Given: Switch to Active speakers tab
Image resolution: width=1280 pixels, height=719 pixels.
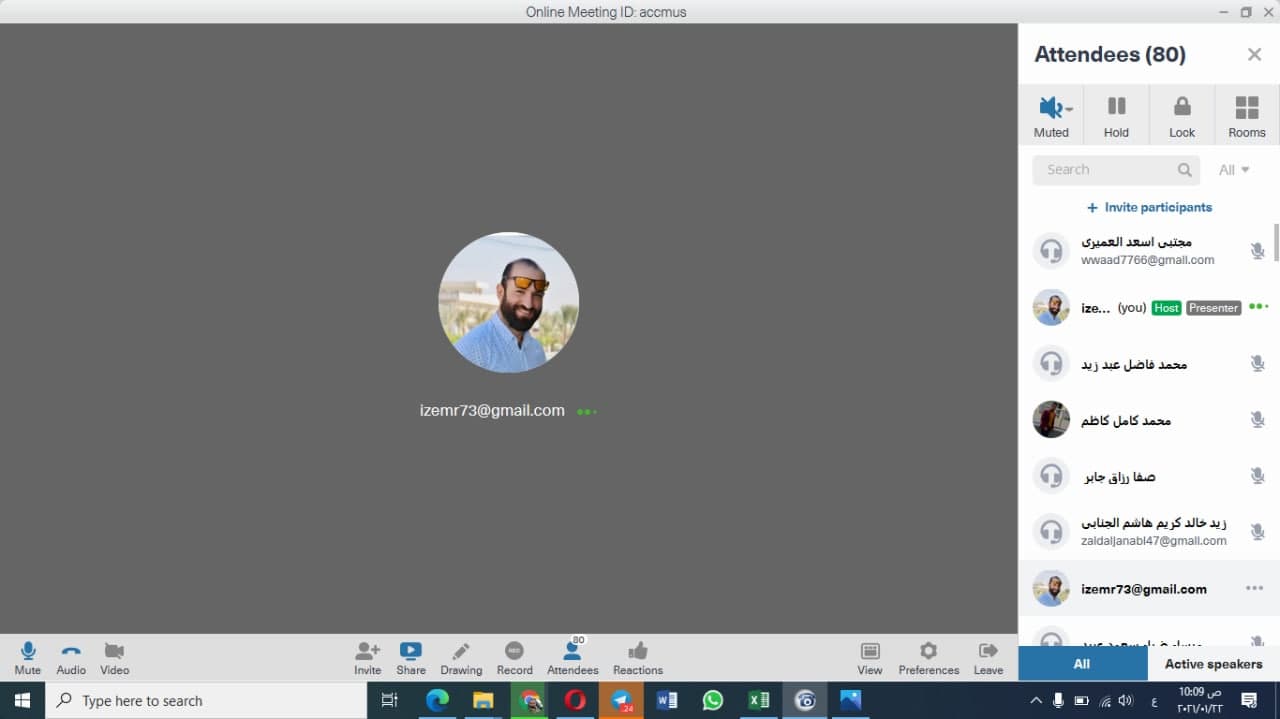Looking at the screenshot, I should [1213, 664].
